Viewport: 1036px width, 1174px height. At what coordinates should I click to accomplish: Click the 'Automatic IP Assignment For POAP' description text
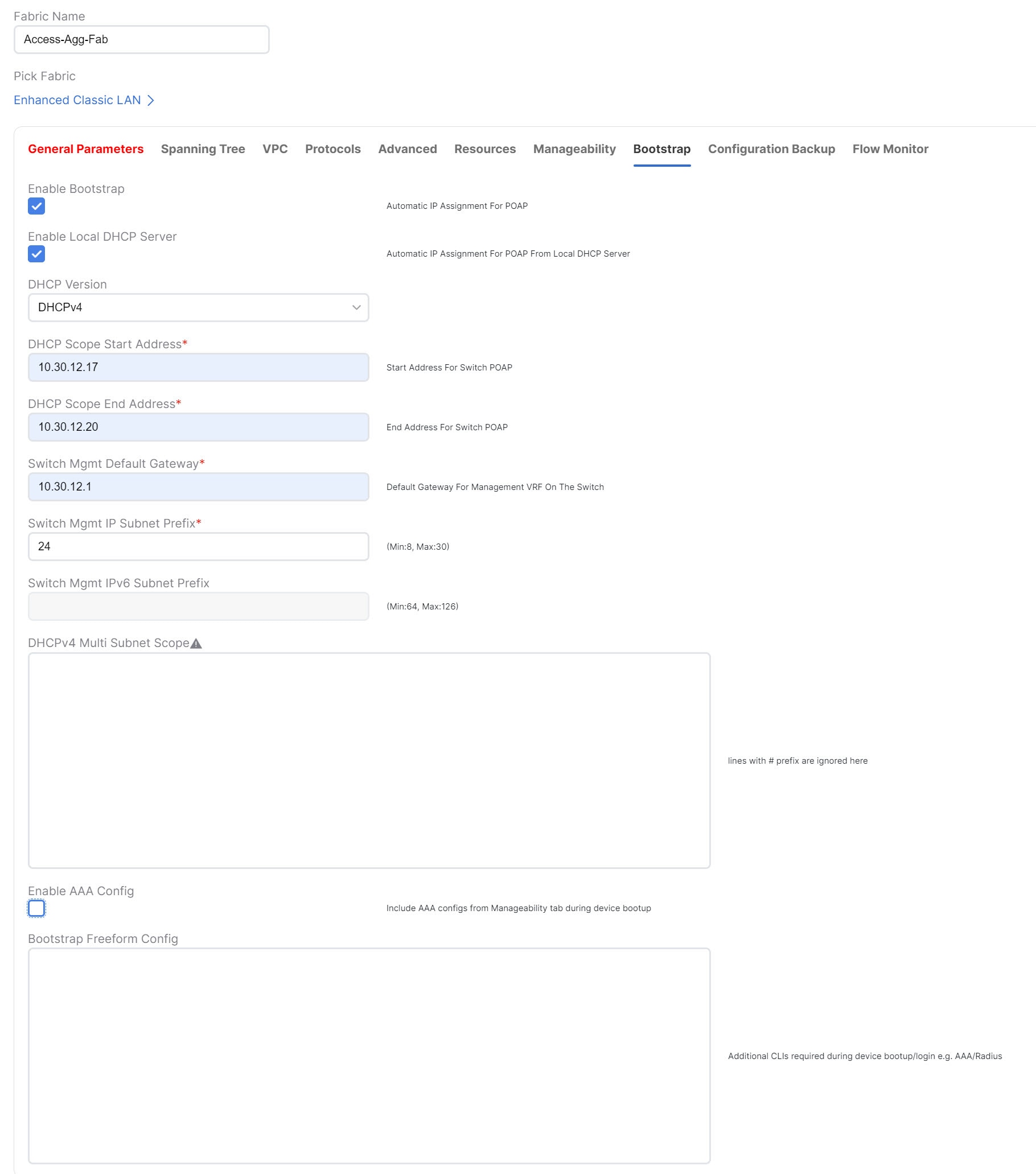coord(457,206)
